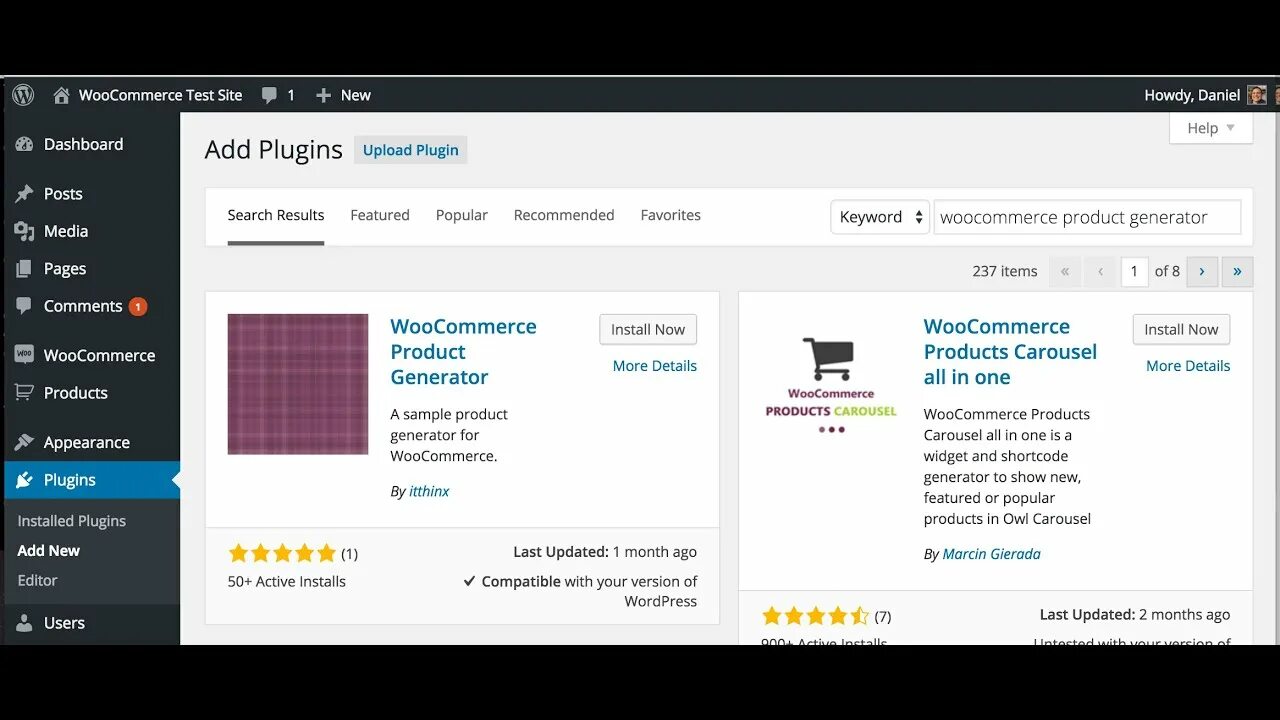Switch to the Favorites tab
Viewport: 1280px width, 720px height.
(671, 215)
